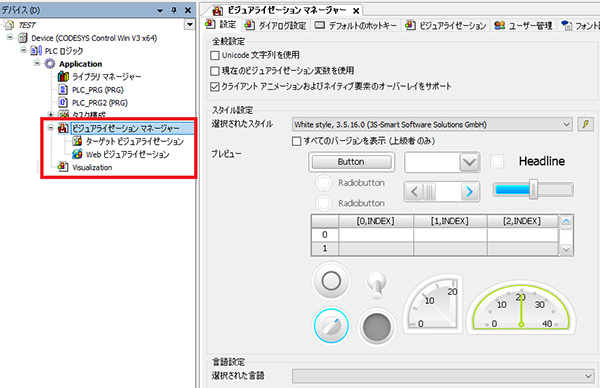600x388 pixels.
Task: Open the preview combo box arrow
Action: [x=470, y=163]
